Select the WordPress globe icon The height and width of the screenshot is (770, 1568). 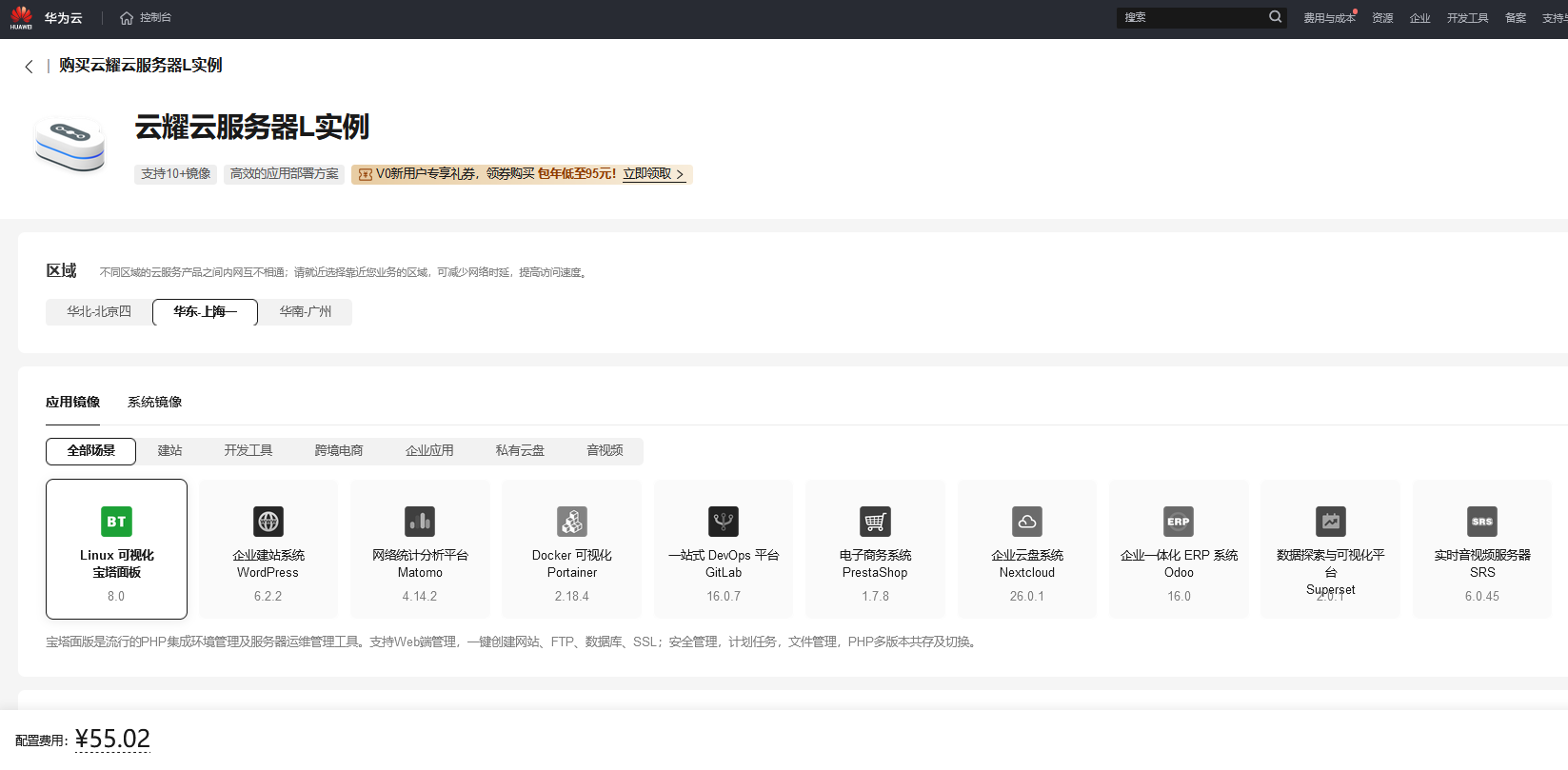268,522
